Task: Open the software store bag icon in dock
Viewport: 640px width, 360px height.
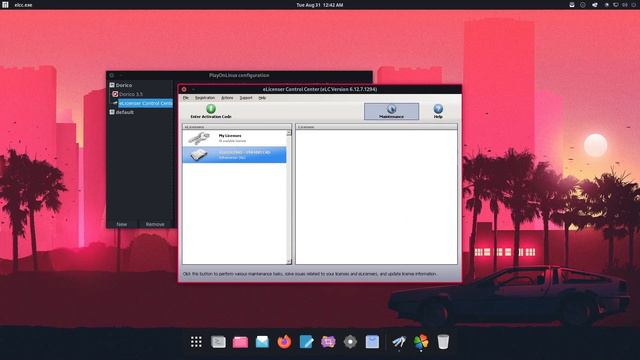Action: point(372,342)
